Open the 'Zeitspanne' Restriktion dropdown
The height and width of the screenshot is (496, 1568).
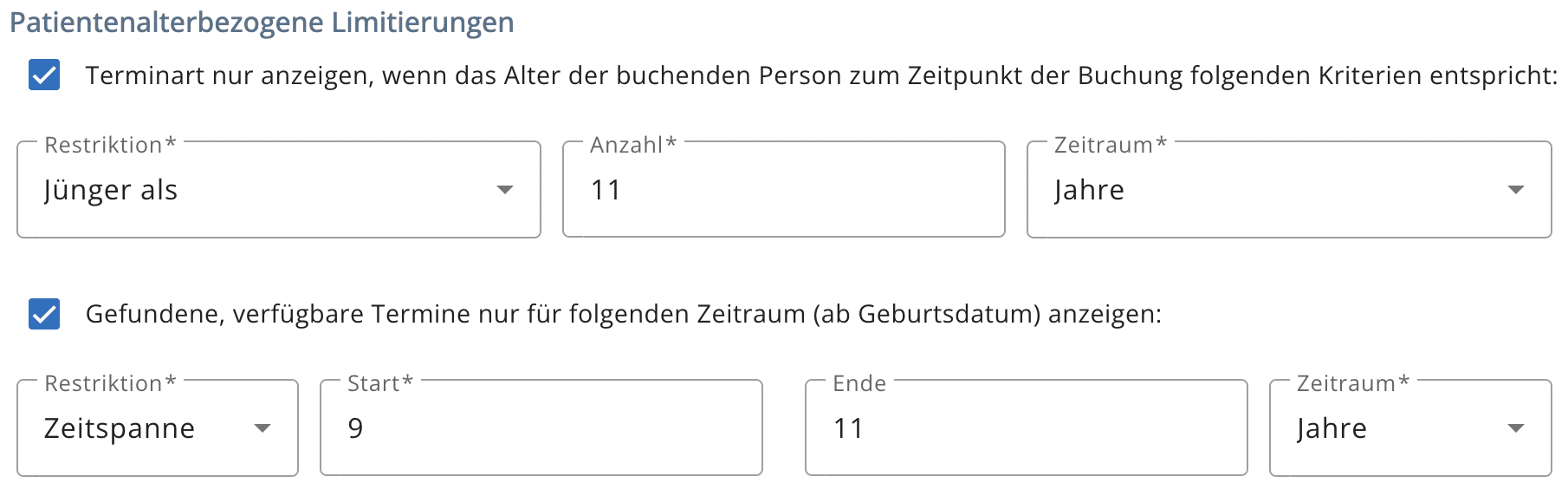(x=158, y=428)
